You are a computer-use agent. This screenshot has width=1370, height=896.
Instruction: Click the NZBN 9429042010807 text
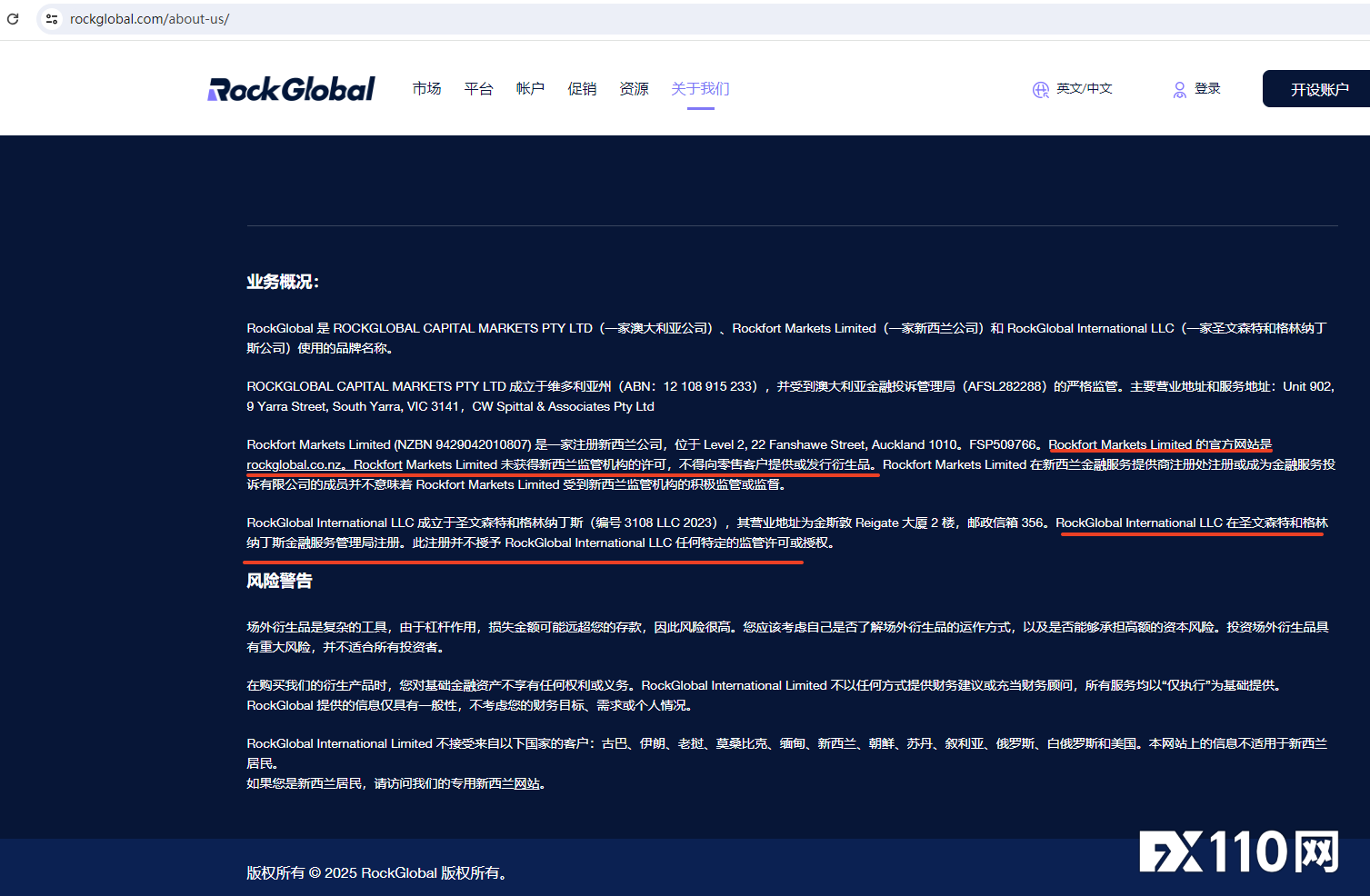tap(463, 444)
